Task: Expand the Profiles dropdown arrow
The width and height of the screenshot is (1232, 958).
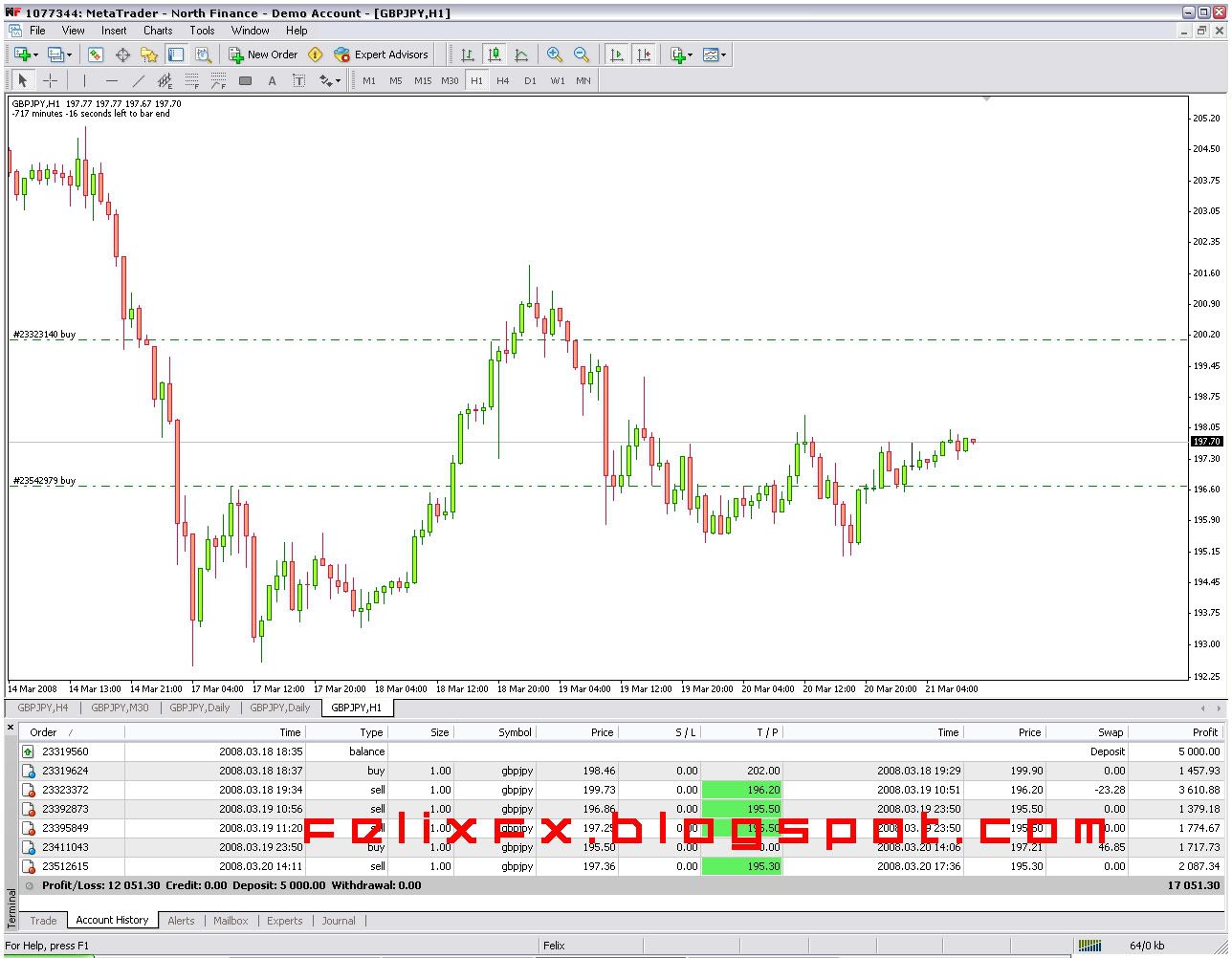Action: [x=69, y=54]
